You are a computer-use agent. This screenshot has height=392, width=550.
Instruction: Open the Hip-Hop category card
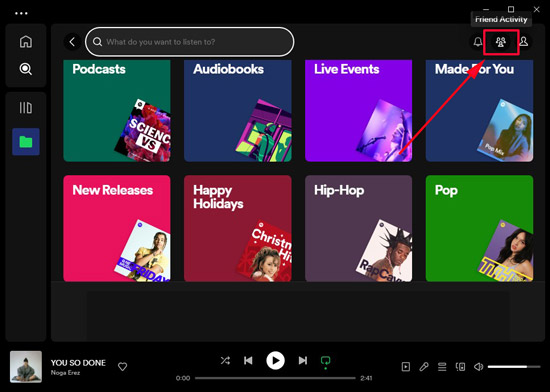click(x=358, y=228)
